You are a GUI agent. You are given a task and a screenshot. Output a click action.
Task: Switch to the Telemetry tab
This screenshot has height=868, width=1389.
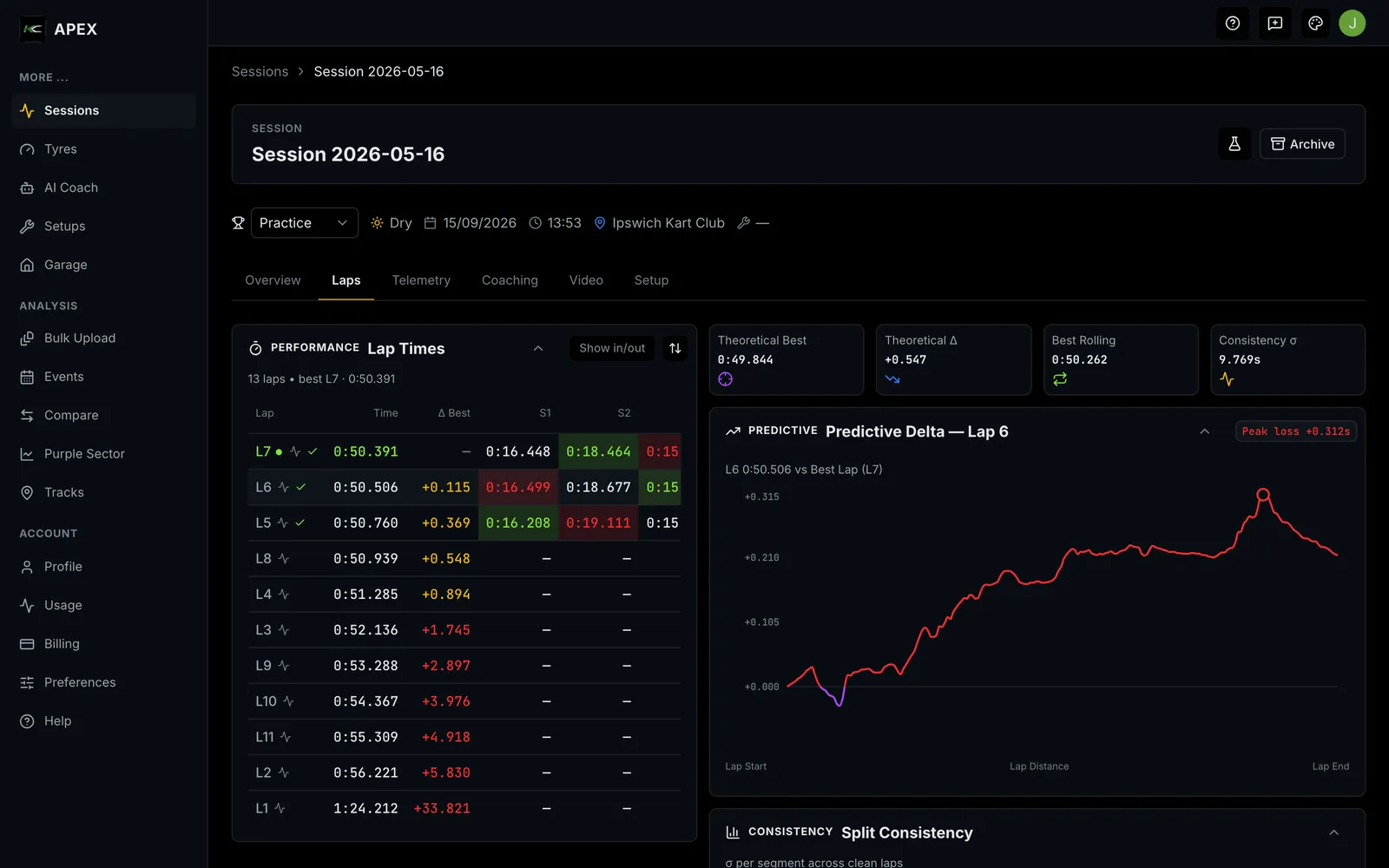click(x=421, y=280)
